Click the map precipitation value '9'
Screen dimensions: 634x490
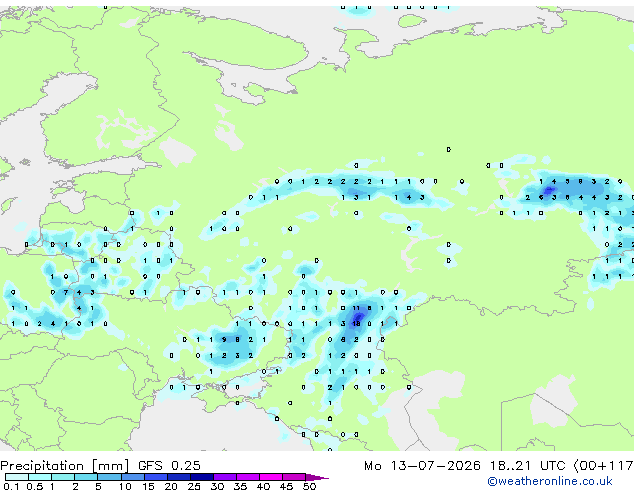point(224,340)
